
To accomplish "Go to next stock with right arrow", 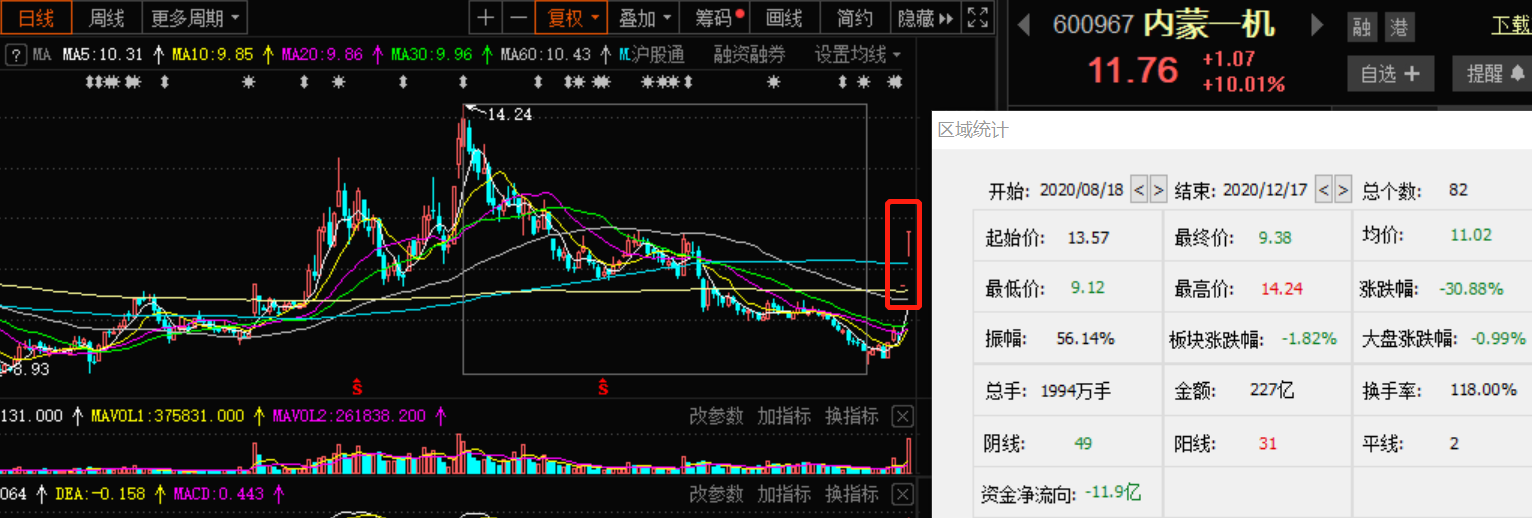I will coord(1318,25).
